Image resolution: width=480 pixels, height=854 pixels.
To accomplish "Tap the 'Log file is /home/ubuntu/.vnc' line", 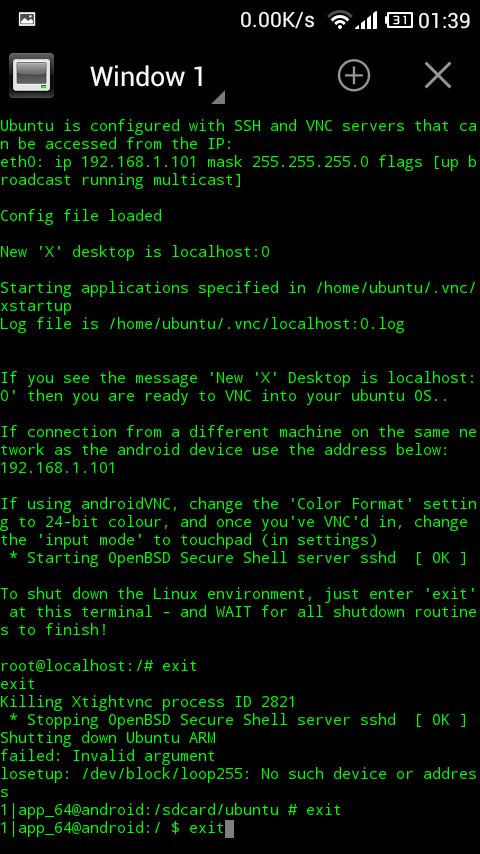I will (202, 325).
